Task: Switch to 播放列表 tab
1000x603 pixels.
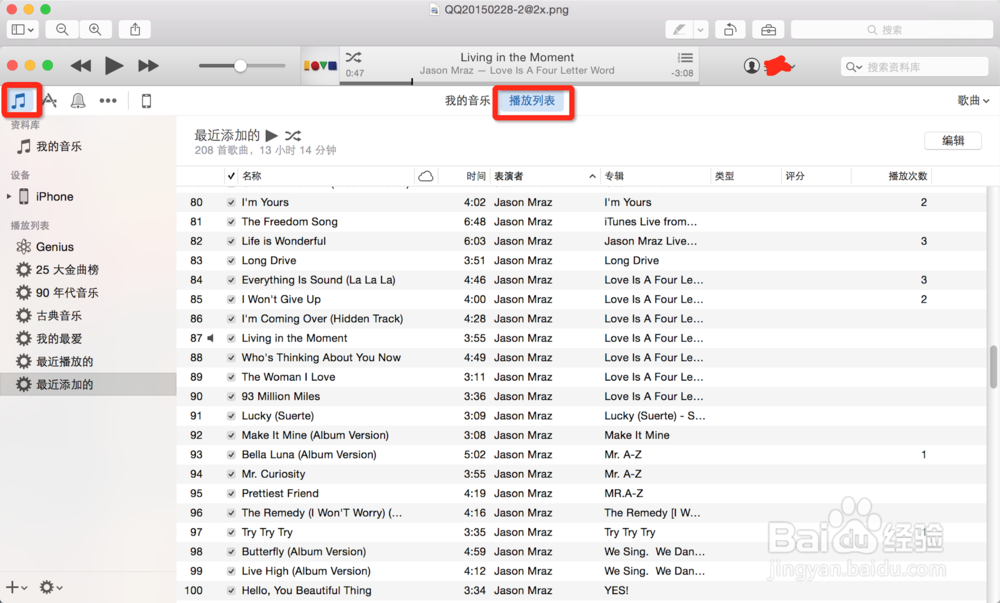Action: click(x=532, y=100)
